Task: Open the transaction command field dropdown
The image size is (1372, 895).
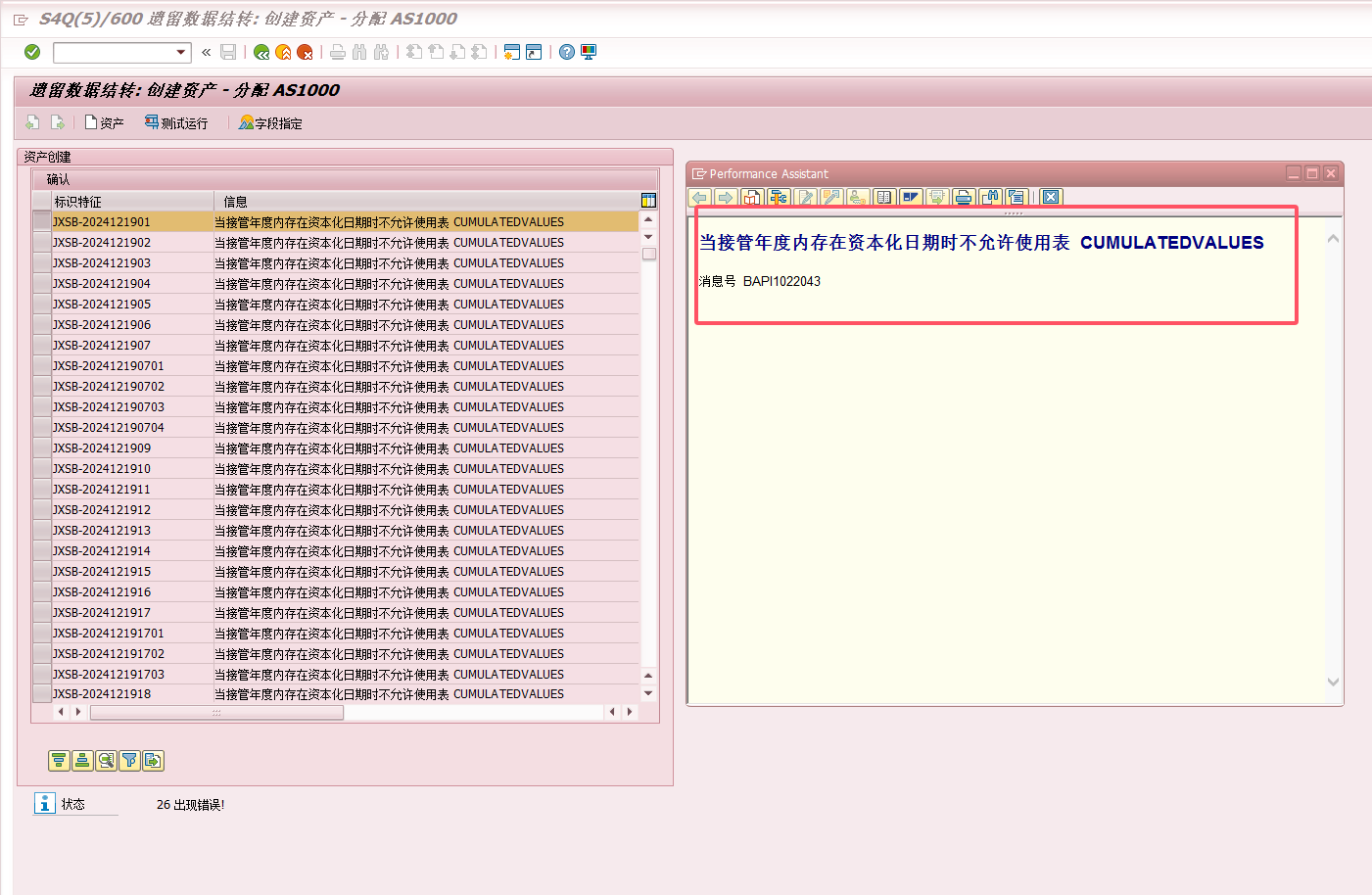Action: [181, 53]
